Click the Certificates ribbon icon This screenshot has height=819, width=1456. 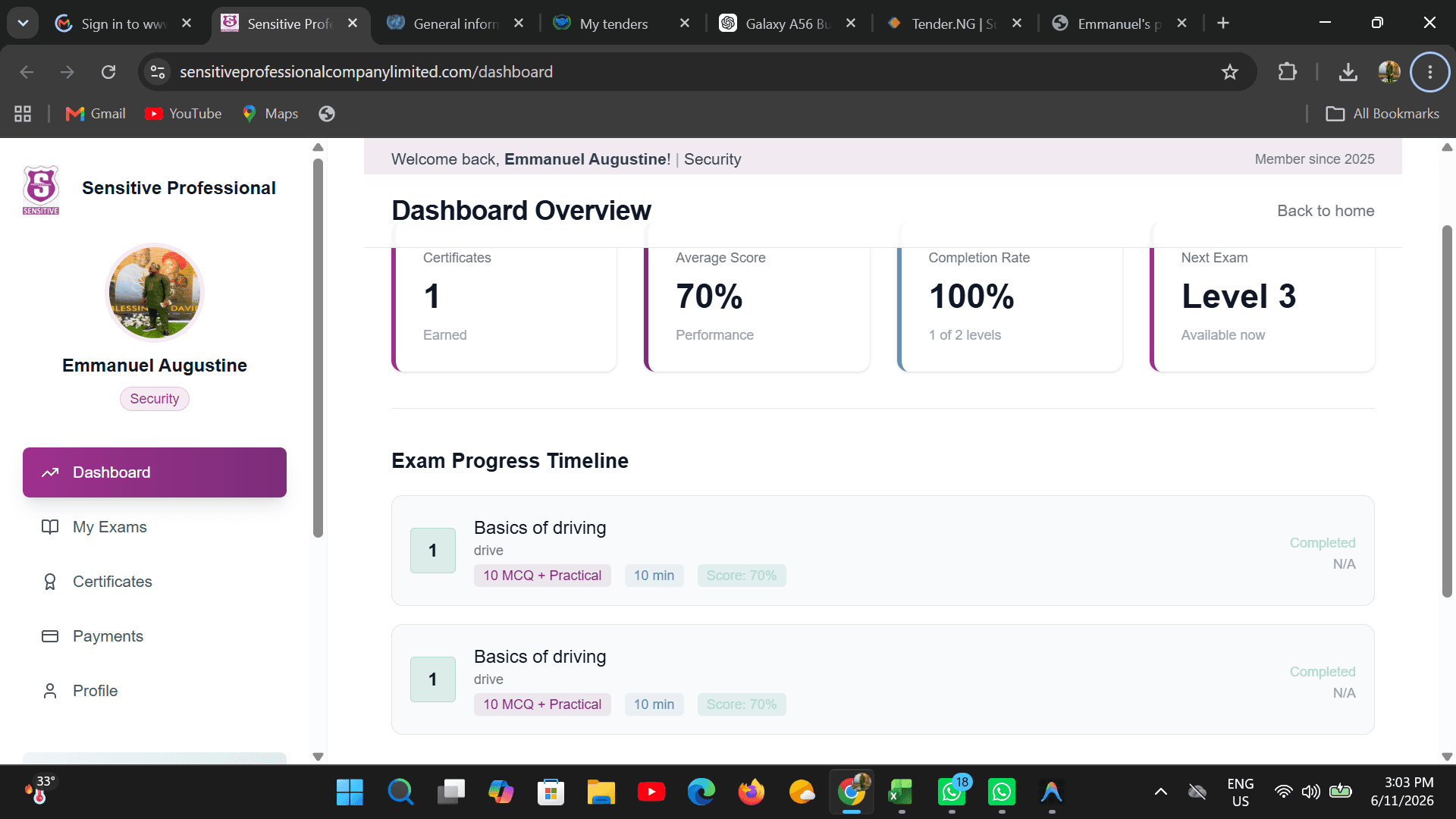click(50, 582)
